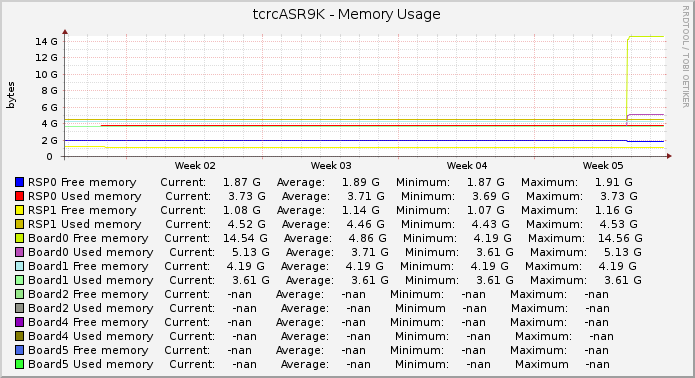Screen dimensions: 695x378
Task: Click the Board0 Free maximum value 14.56 G
Action: (620, 238)
